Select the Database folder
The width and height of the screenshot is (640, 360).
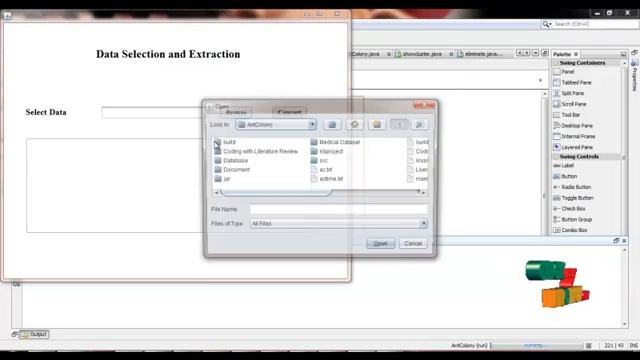[231, 160]
